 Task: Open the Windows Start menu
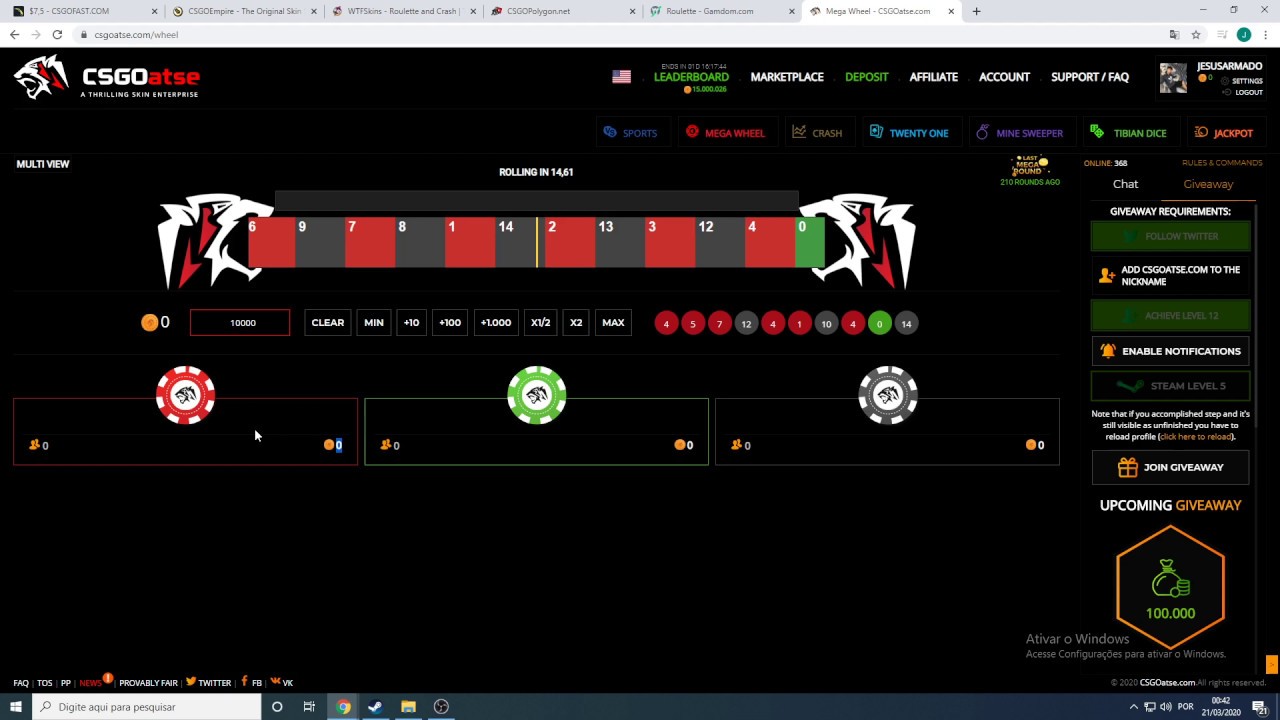[x=15, y=707]
